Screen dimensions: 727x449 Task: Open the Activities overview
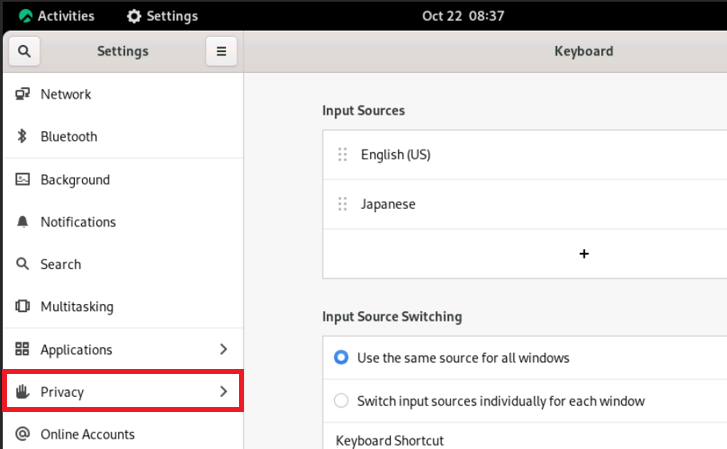[56, 16]
